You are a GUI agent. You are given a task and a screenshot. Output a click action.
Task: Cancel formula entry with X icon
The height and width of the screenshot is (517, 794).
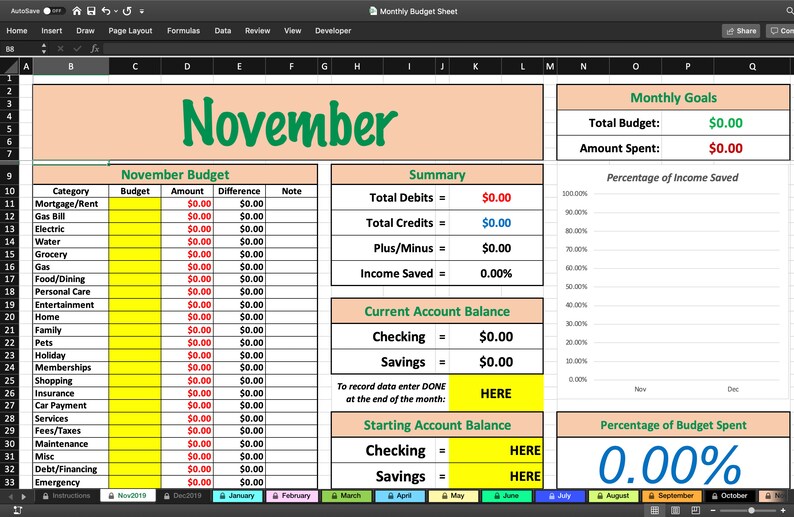(x=60, y=49)
